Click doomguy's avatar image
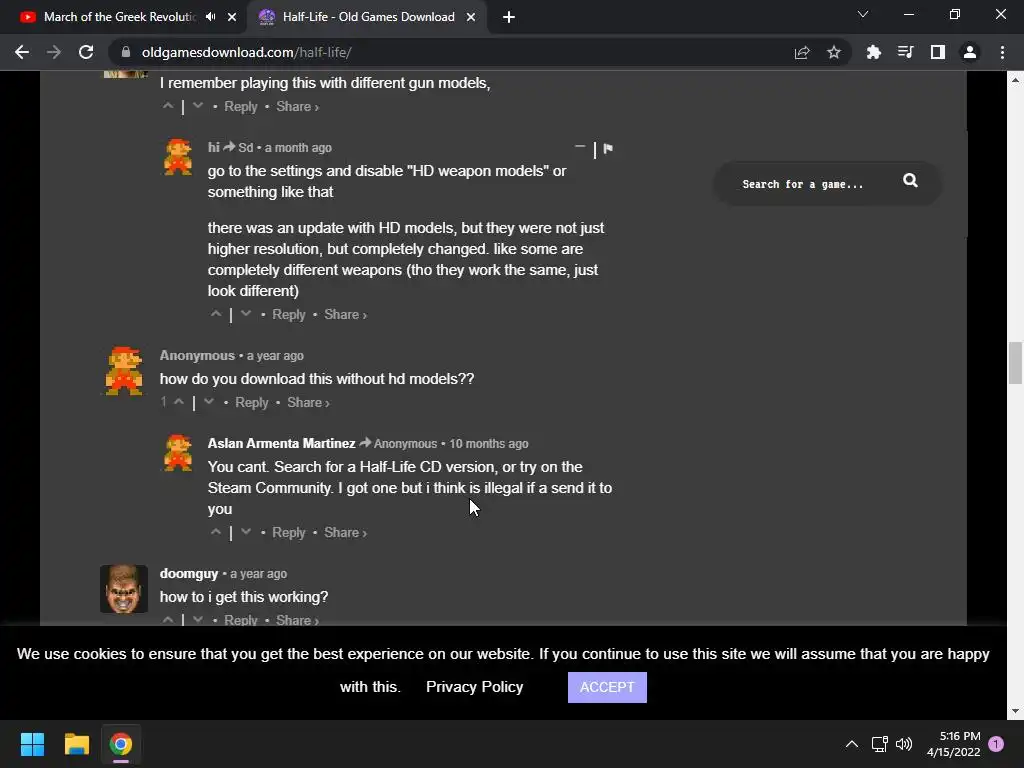 (124, 589)
